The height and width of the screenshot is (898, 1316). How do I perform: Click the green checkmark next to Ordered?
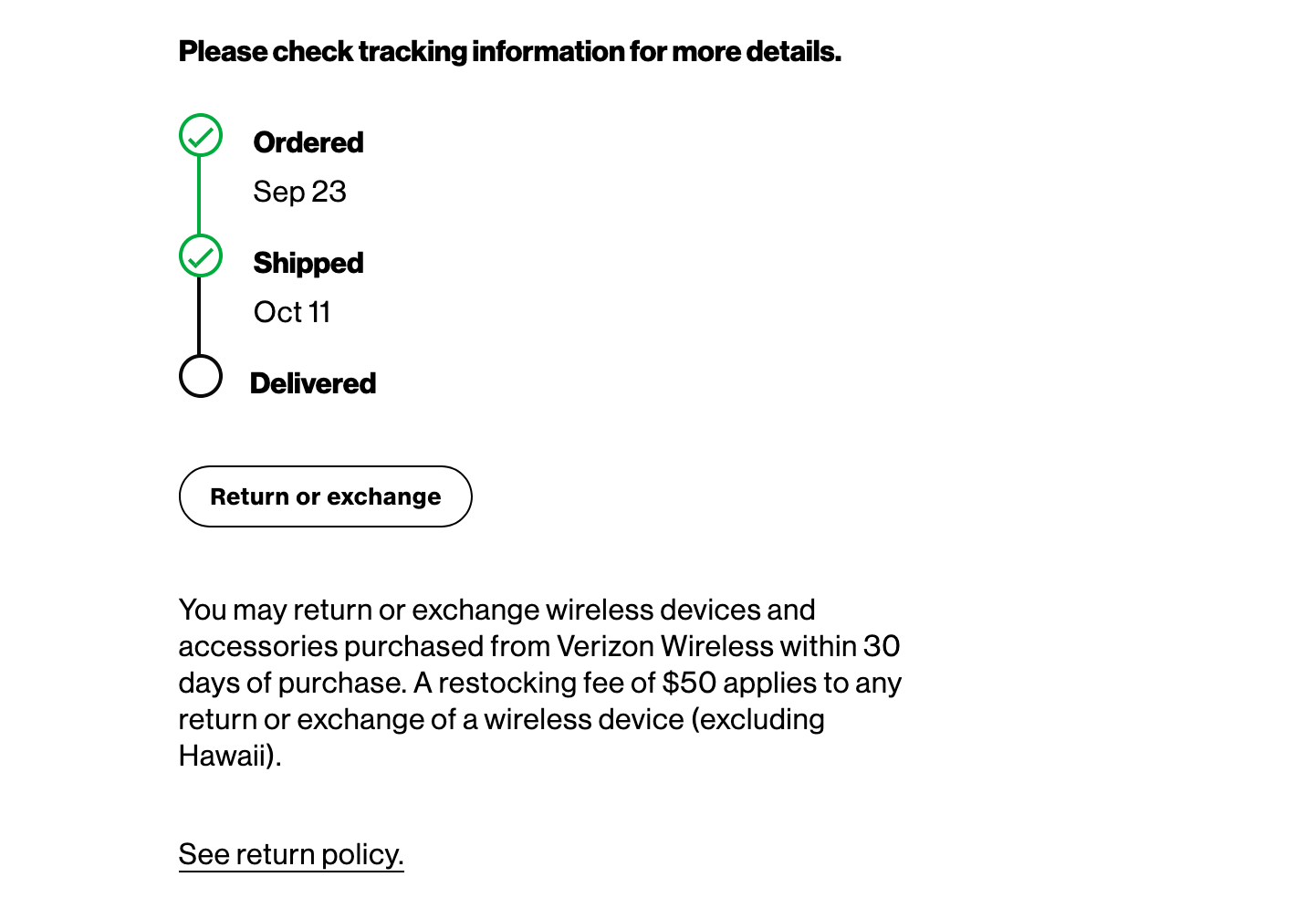pos(201,136)
